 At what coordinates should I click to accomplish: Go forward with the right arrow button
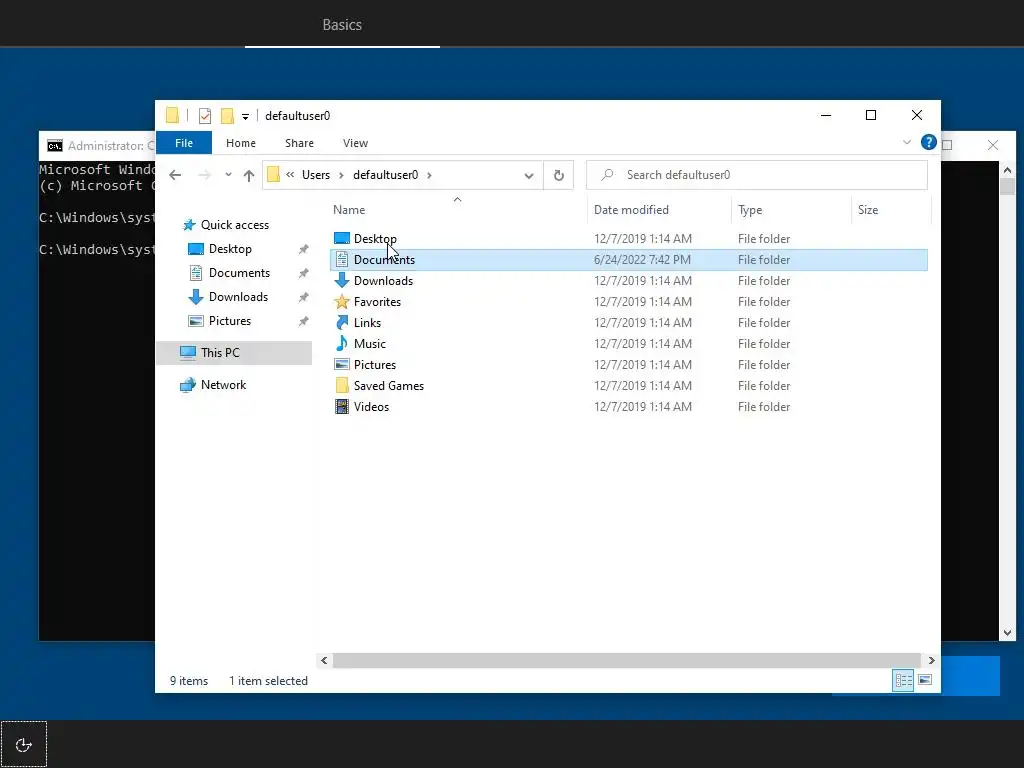(x=204, y=175)
